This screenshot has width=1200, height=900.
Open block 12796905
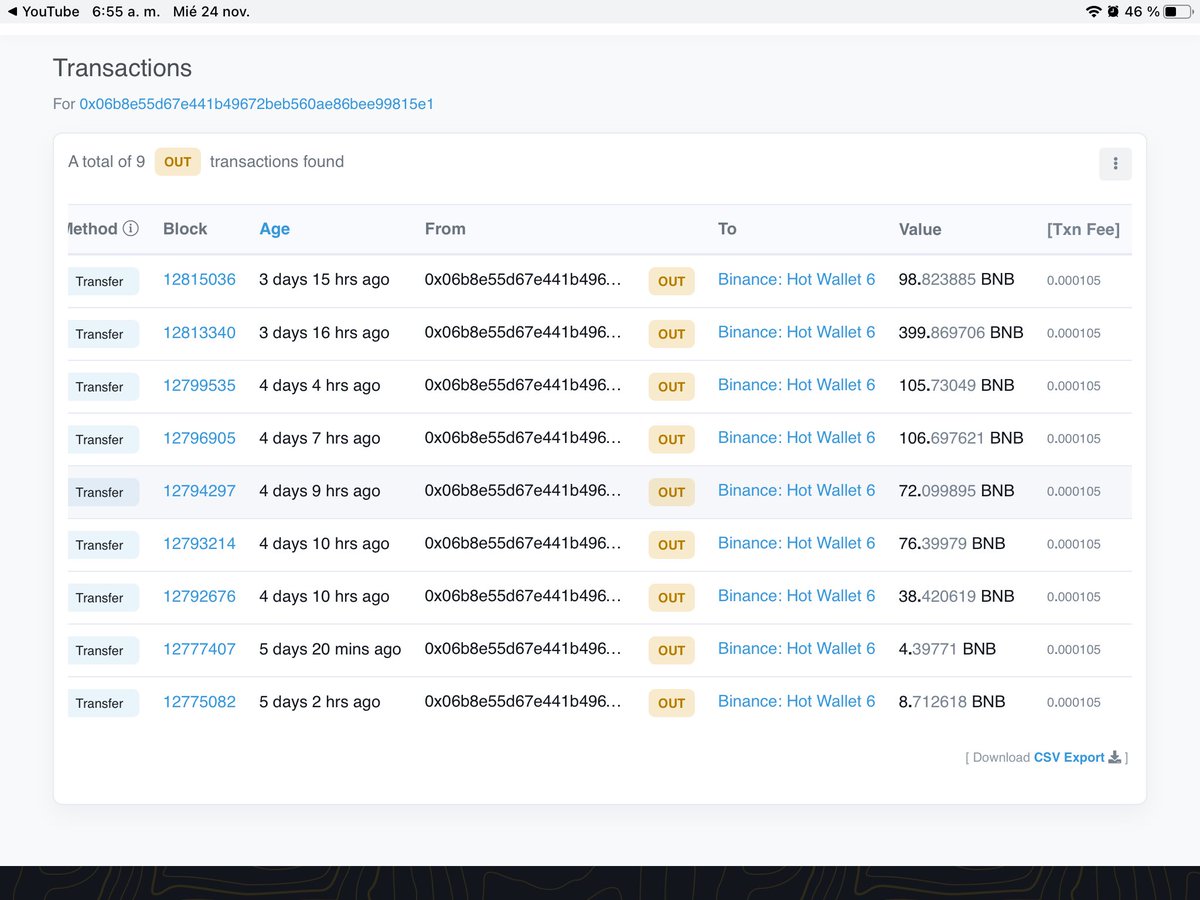pyautogui.click(x=199, y=438)
